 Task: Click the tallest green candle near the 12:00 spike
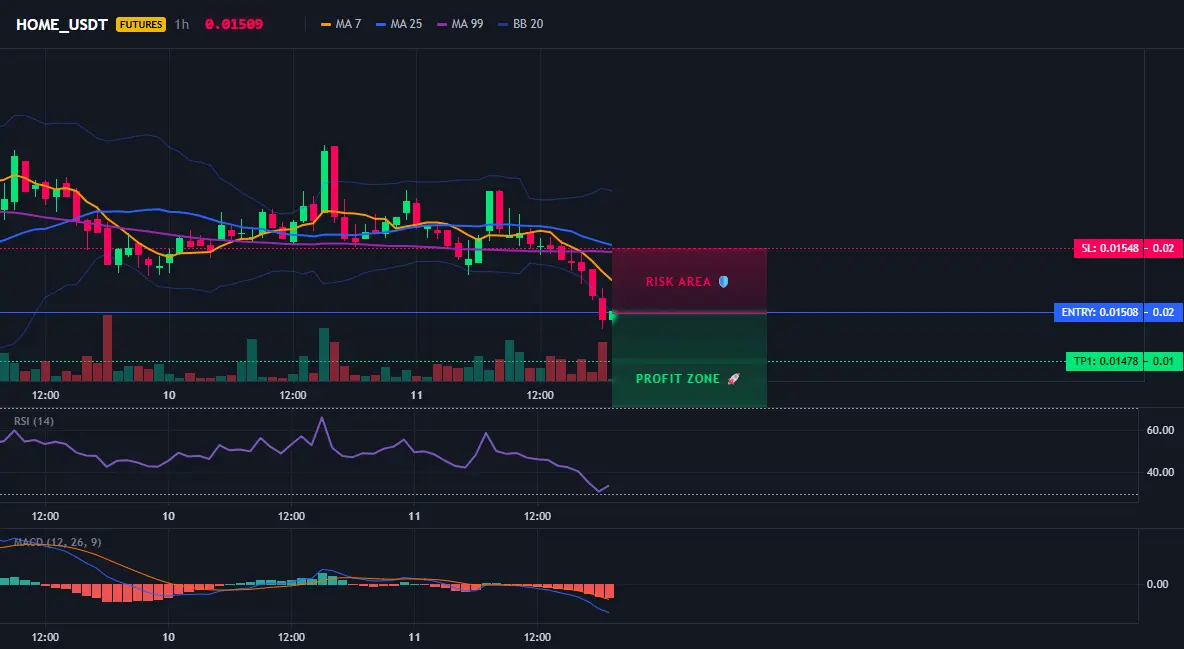coord(325,181)
